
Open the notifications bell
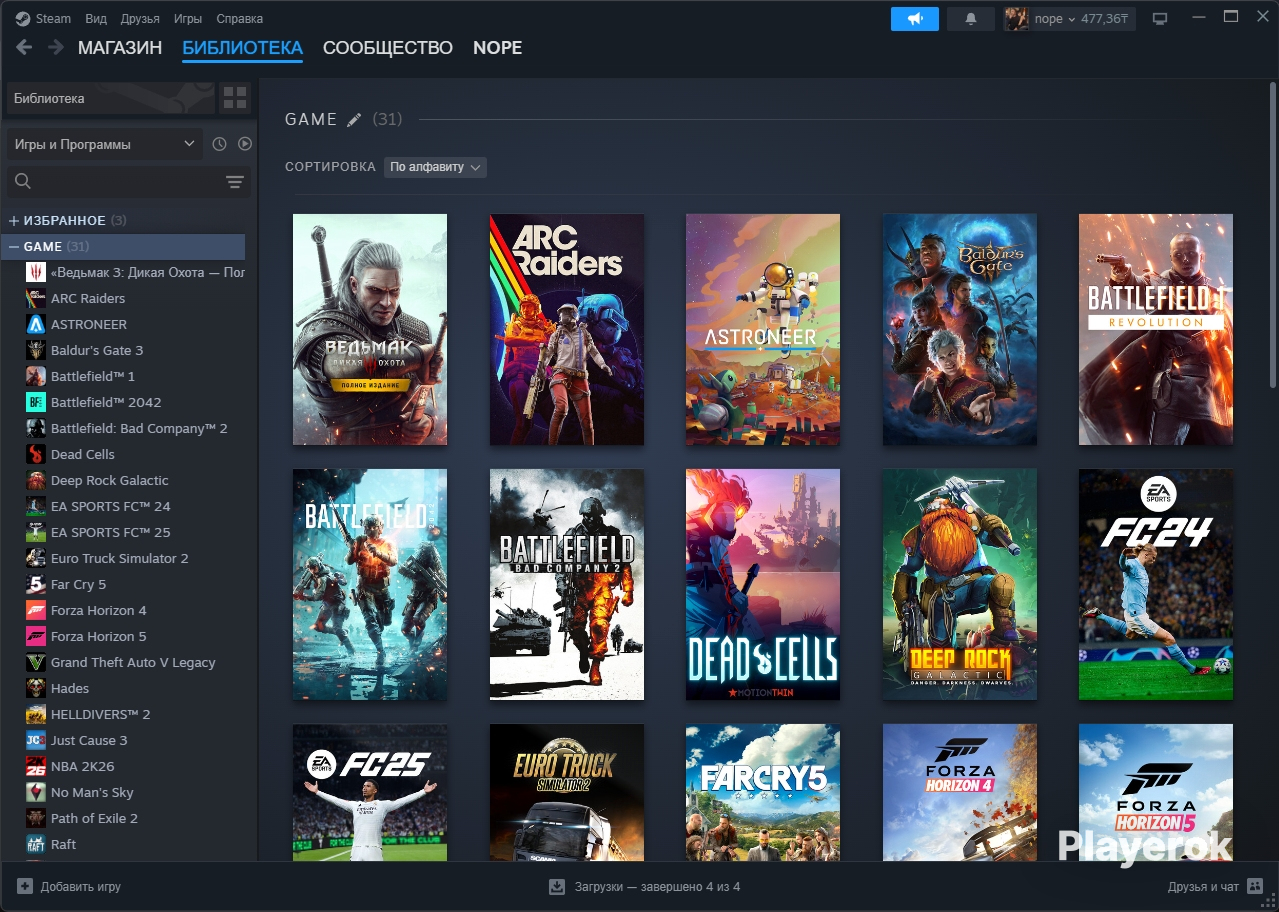click(970, 18)
